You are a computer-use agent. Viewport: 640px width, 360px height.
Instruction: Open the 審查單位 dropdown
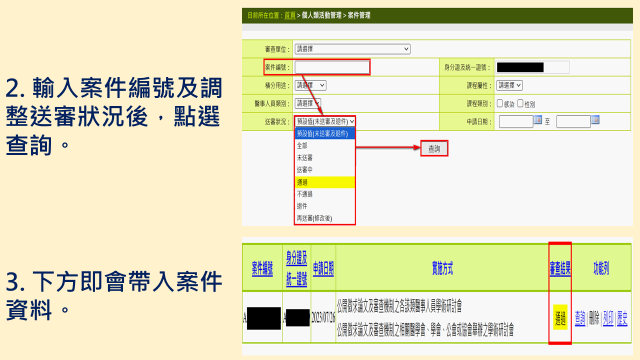click(352, 49)
